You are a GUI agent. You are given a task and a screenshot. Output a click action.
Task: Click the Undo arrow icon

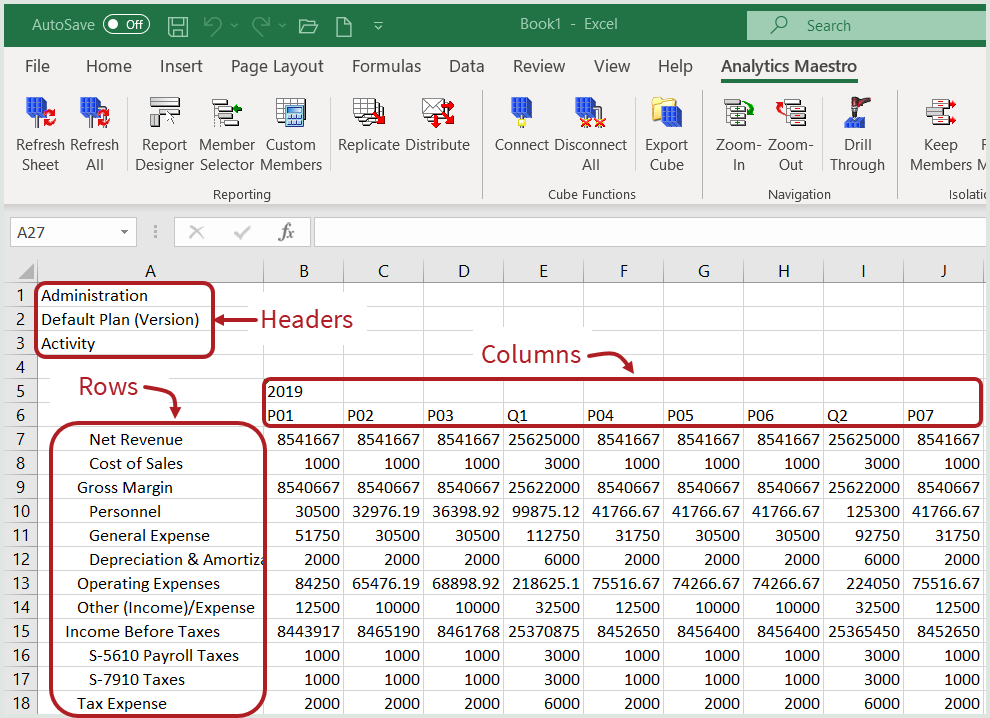[x=213, y=26]
